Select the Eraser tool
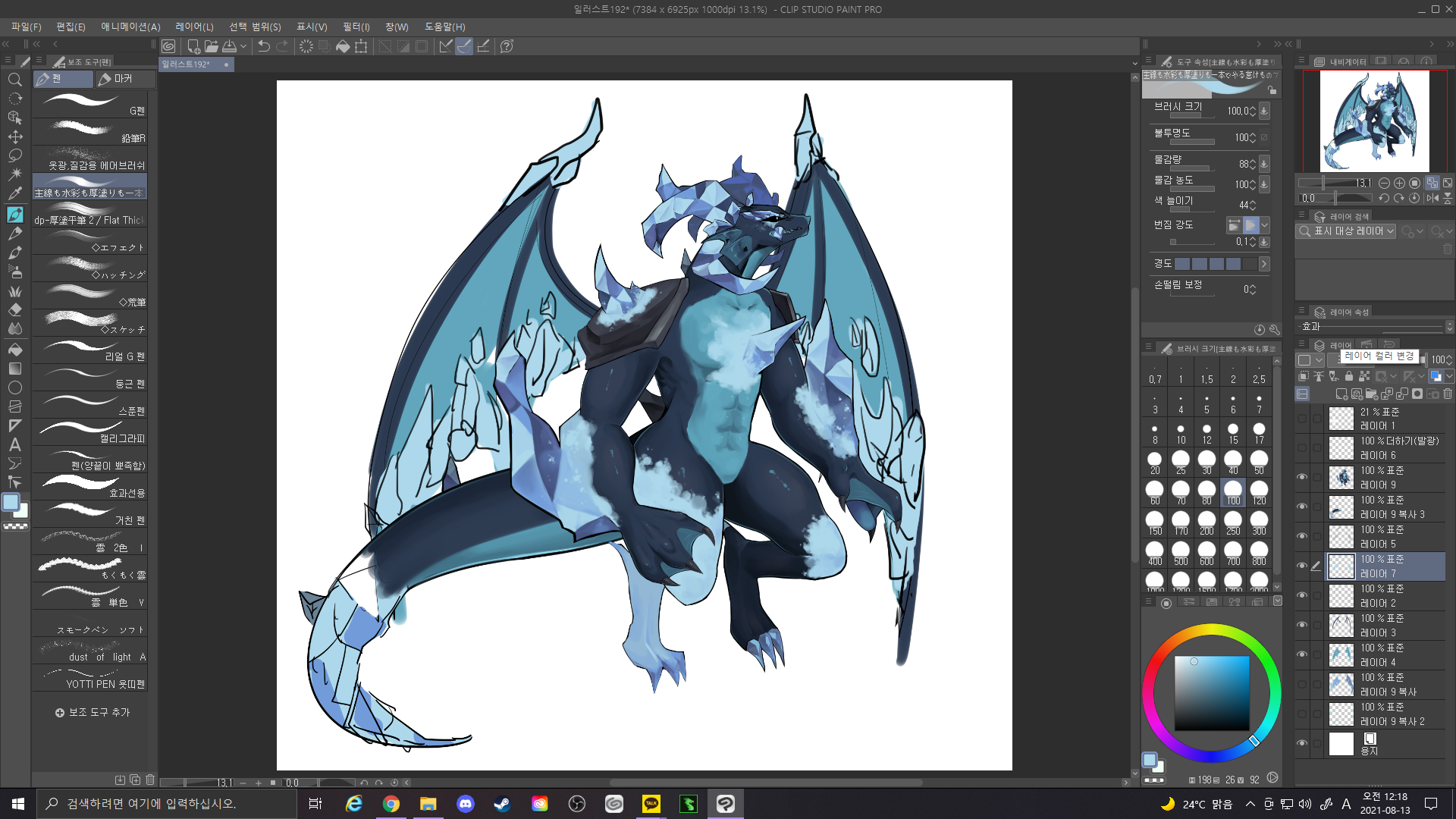The height and width of the screenshot is (819, 1456). pyautogui.click(x=14, y=309)
